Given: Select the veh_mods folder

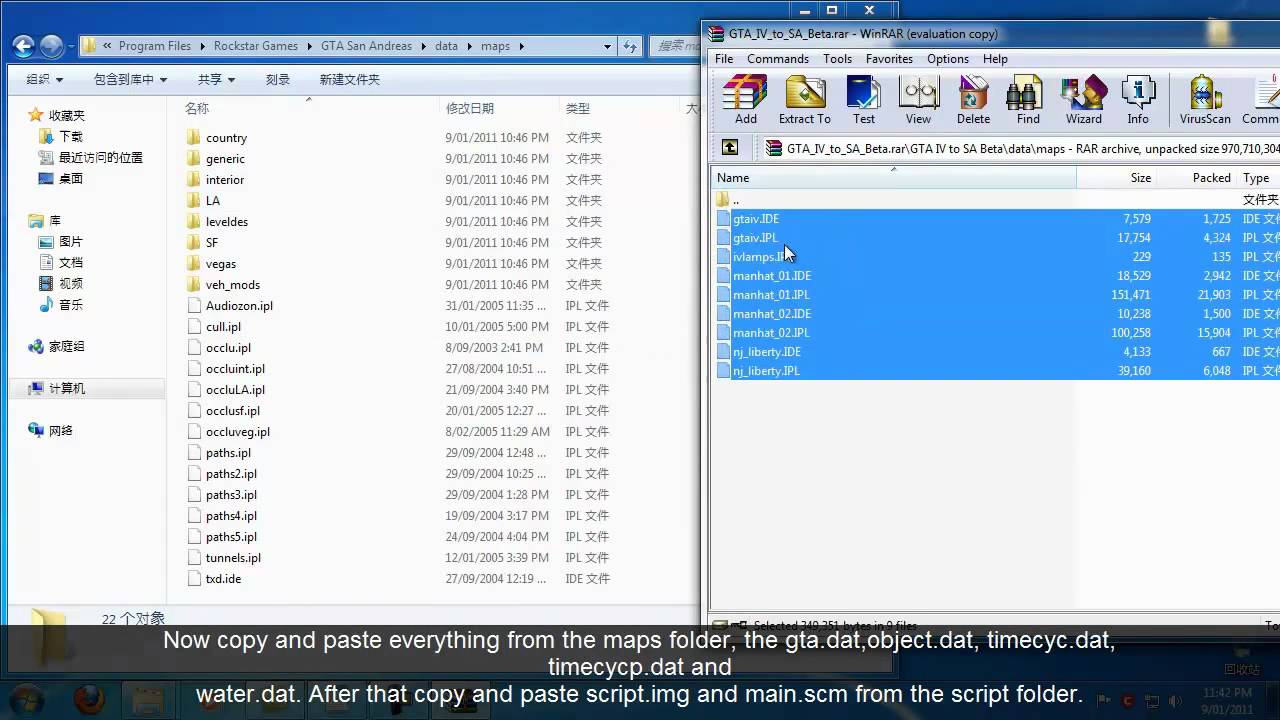Looking at the screenshot, I should pos(233,284).
